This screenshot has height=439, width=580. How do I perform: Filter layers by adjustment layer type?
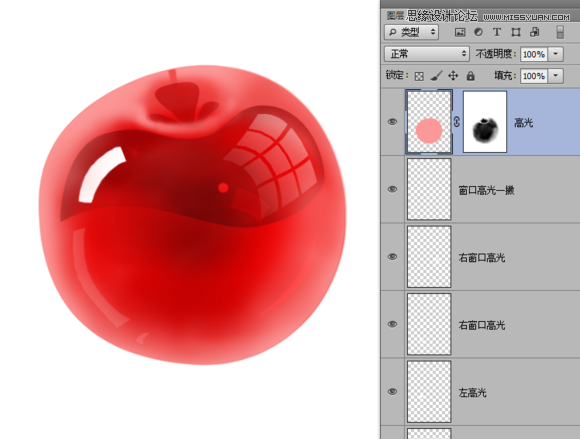(x=478, y=33)
